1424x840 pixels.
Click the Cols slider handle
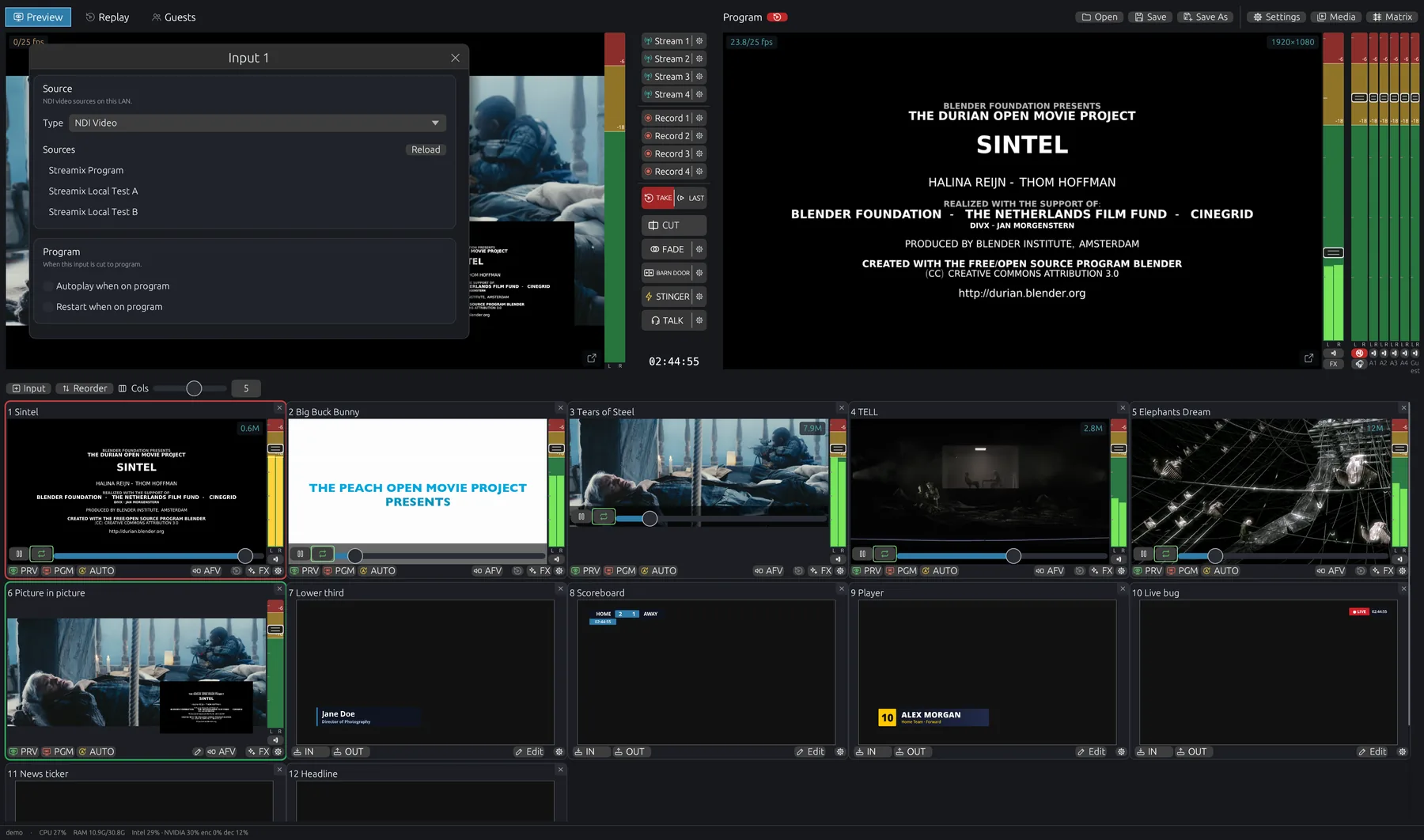pos(194,388)
